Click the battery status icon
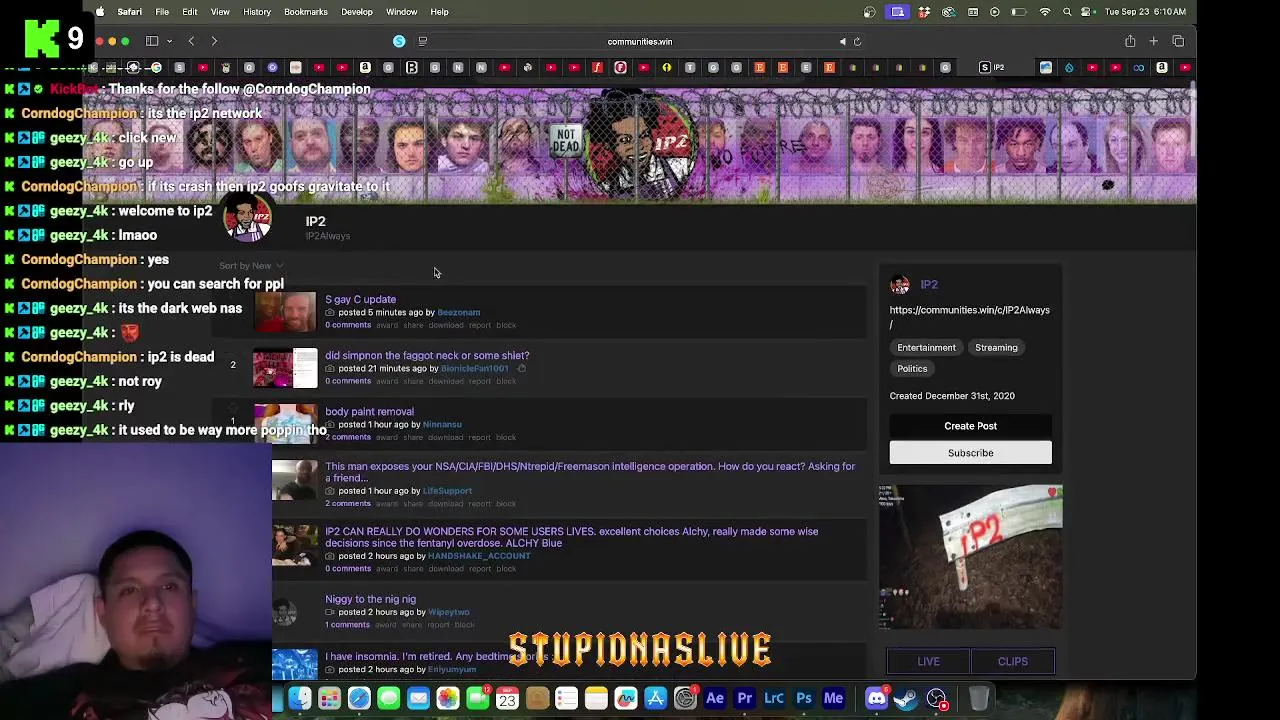 pyautogui.click(x=1018, y=12)
